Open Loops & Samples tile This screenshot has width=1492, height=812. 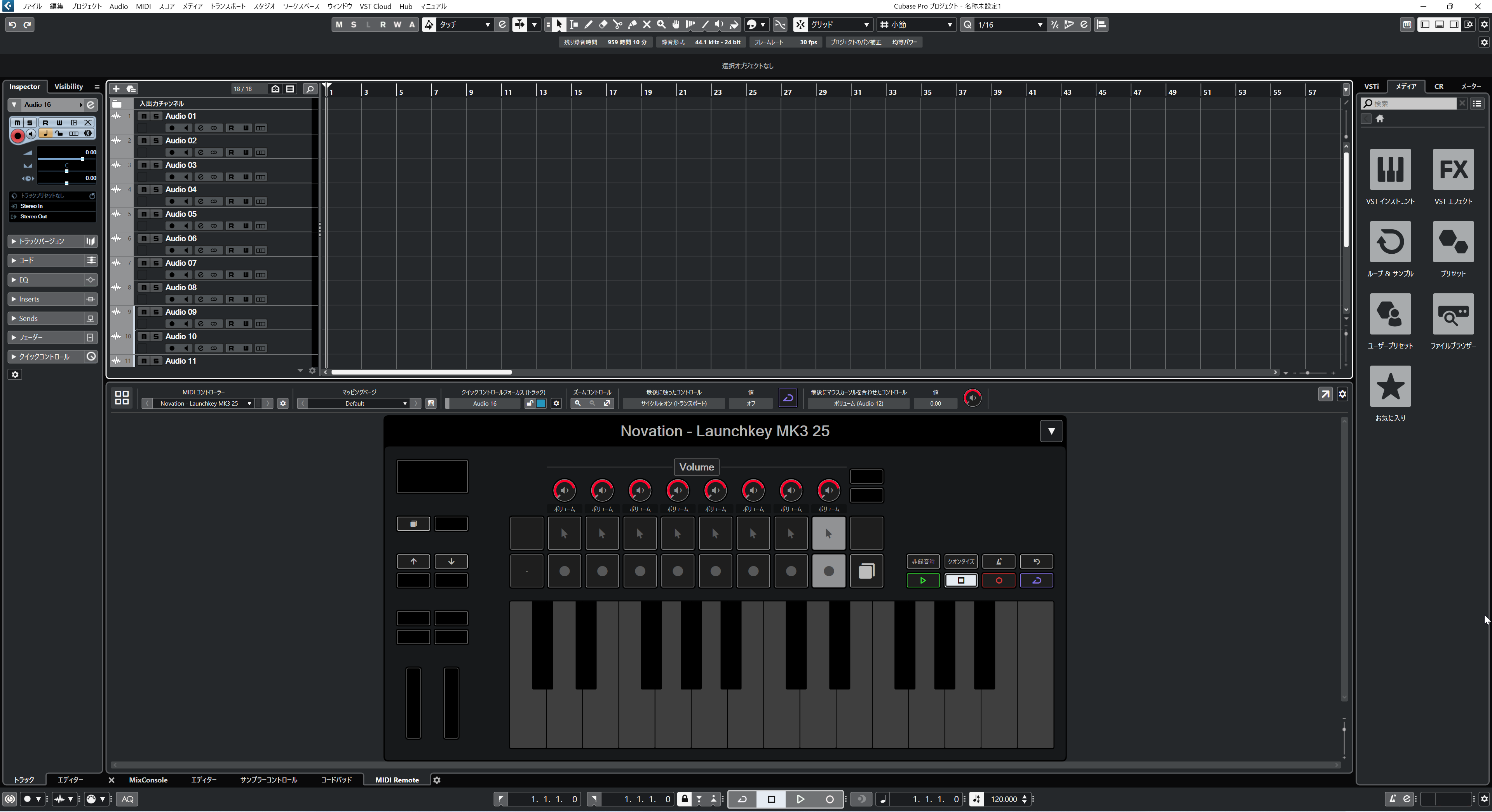(1390, 242)
